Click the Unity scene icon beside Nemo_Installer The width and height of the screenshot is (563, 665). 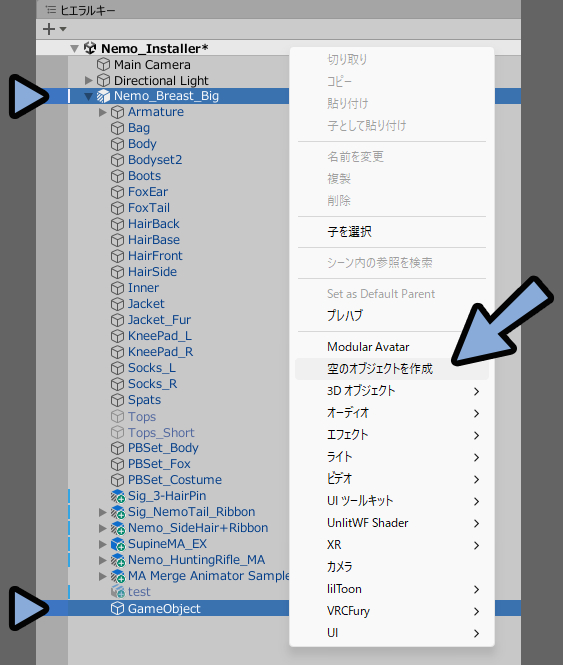pos(90,48)
